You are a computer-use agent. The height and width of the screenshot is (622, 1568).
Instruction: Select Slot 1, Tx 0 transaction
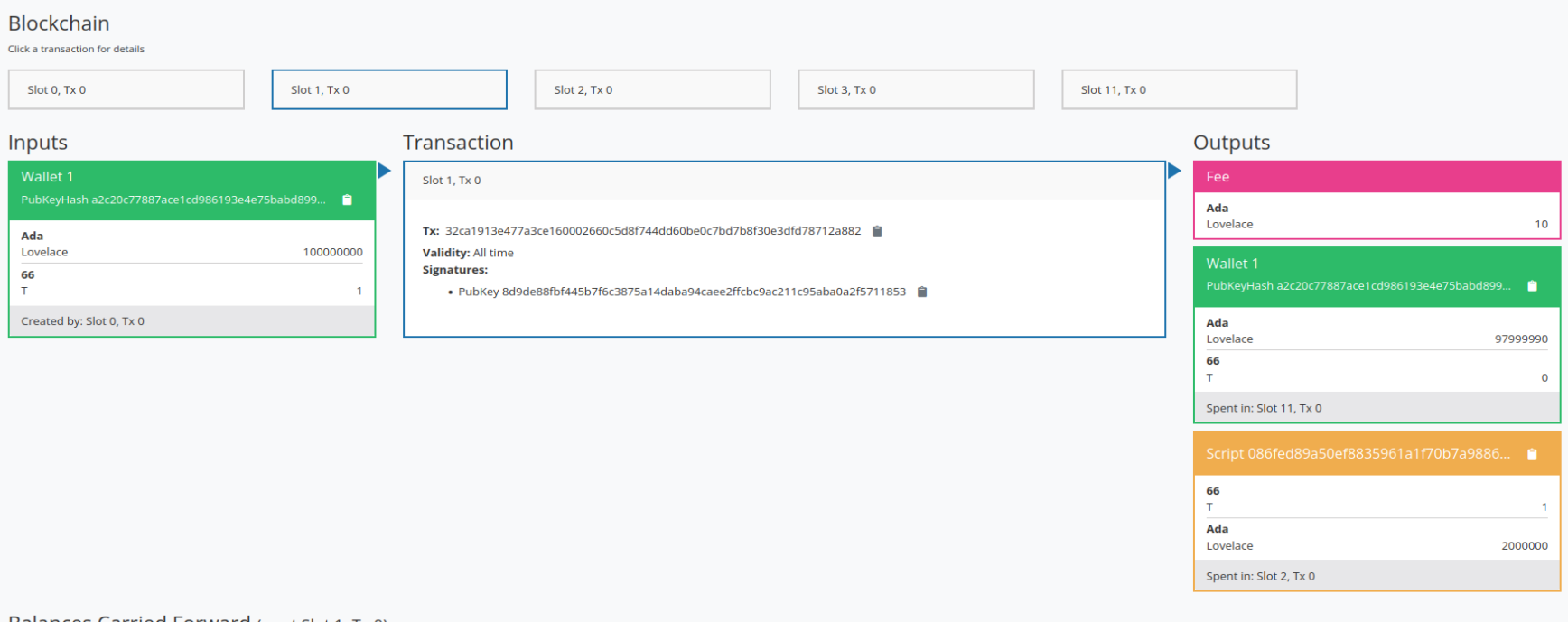click(x=389, y=90)
